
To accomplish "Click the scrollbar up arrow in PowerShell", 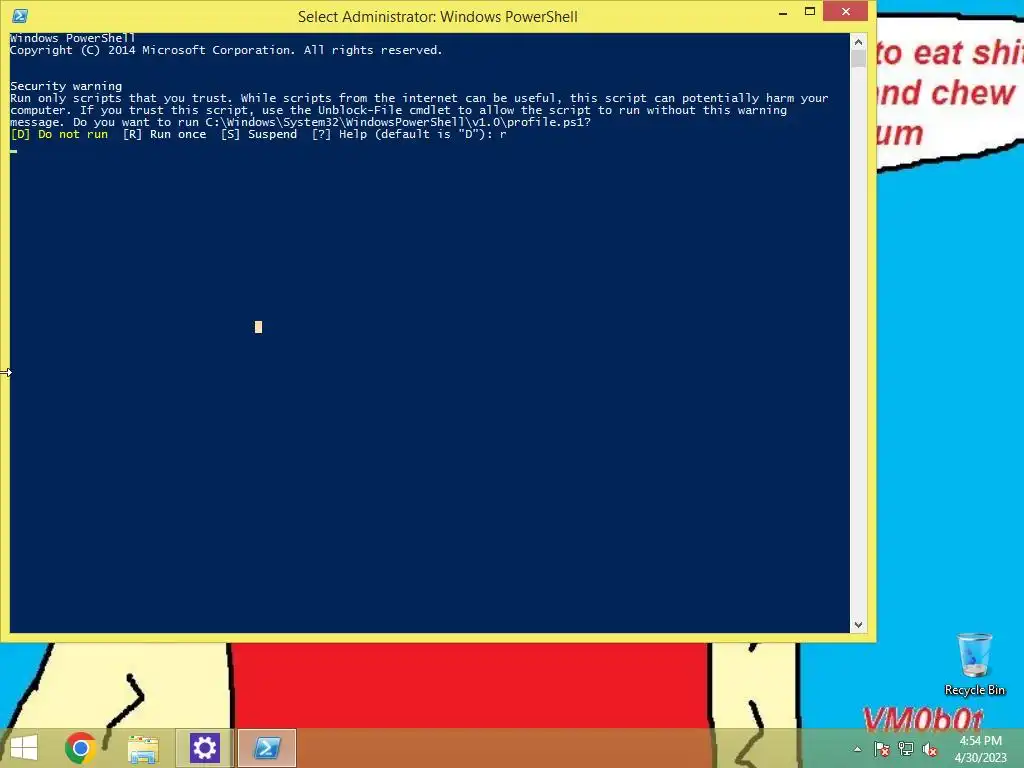I will [858, 42].
